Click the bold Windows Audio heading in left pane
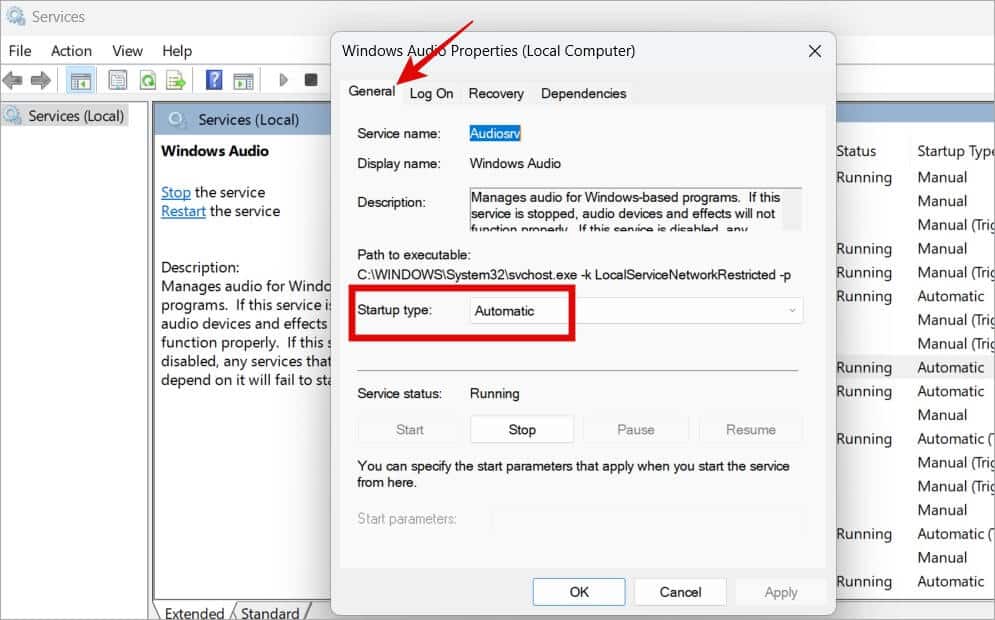 (215, 151)
